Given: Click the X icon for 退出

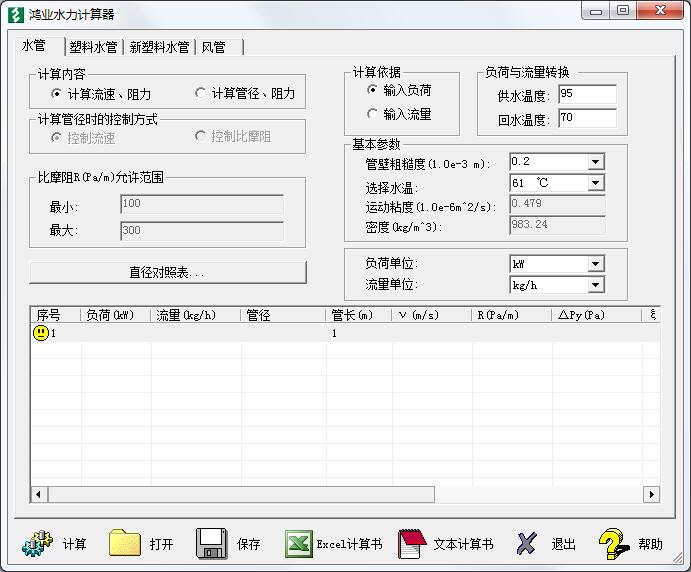Looking at the screenshot, I should tap(527, 543).
